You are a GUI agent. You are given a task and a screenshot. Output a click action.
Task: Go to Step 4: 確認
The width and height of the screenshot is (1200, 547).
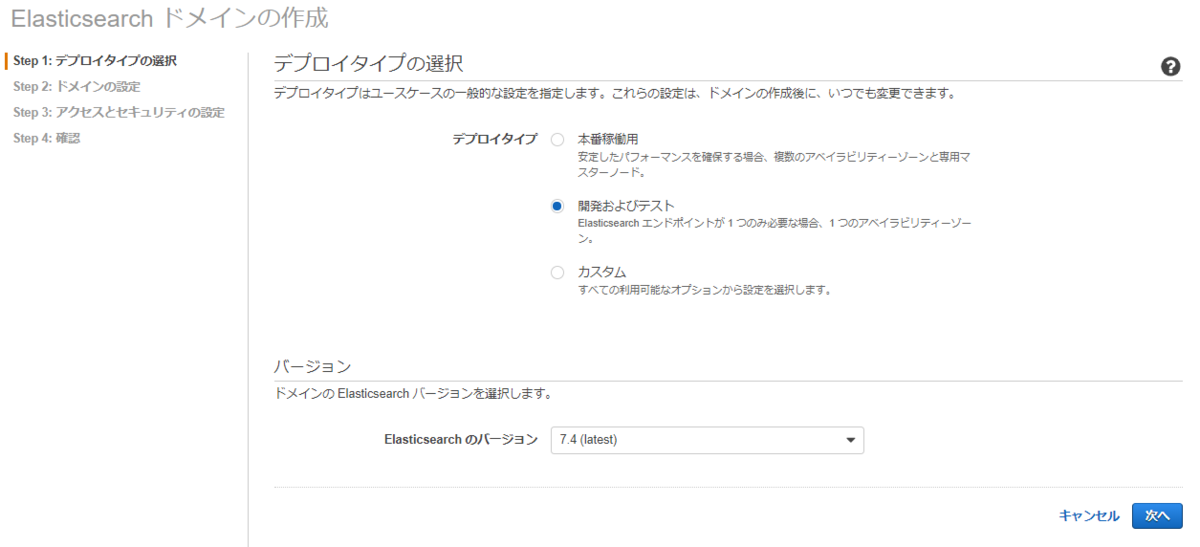[47, 138]
